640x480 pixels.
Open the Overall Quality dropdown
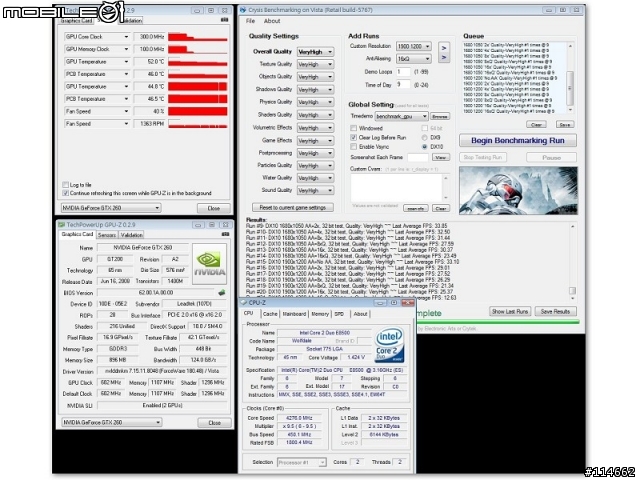[x=316, y=52]
